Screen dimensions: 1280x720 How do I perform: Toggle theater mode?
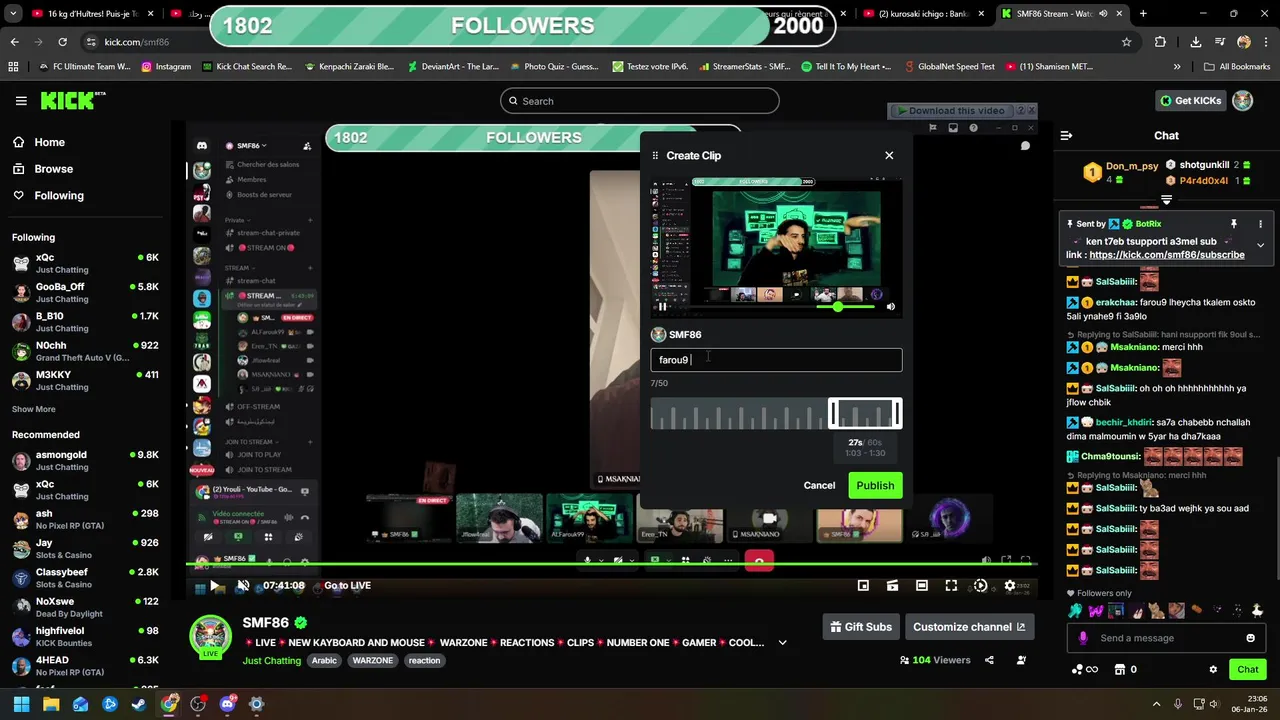922,586
